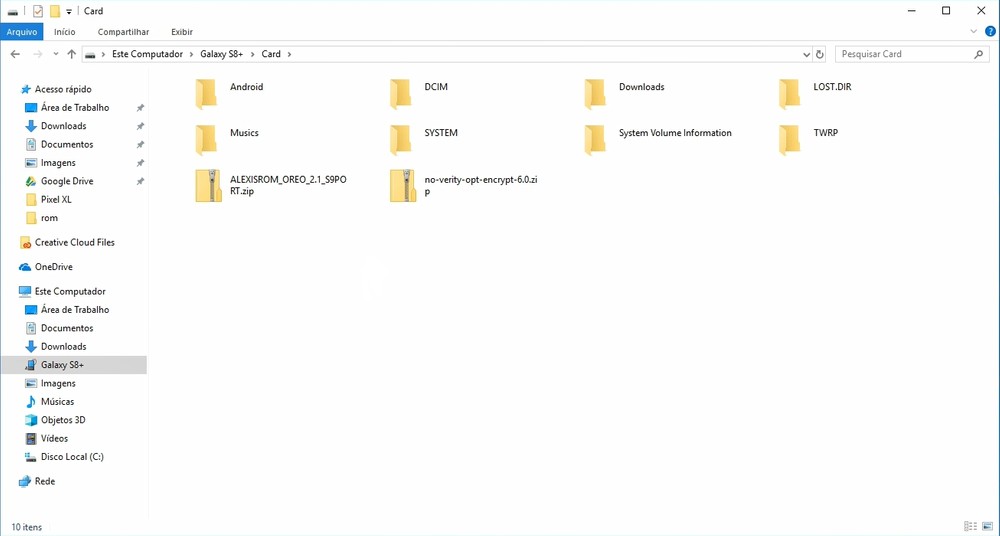Click the Up directory arrow
The width and height of the screenshot is (1000, 536).
tap(71, 54)
